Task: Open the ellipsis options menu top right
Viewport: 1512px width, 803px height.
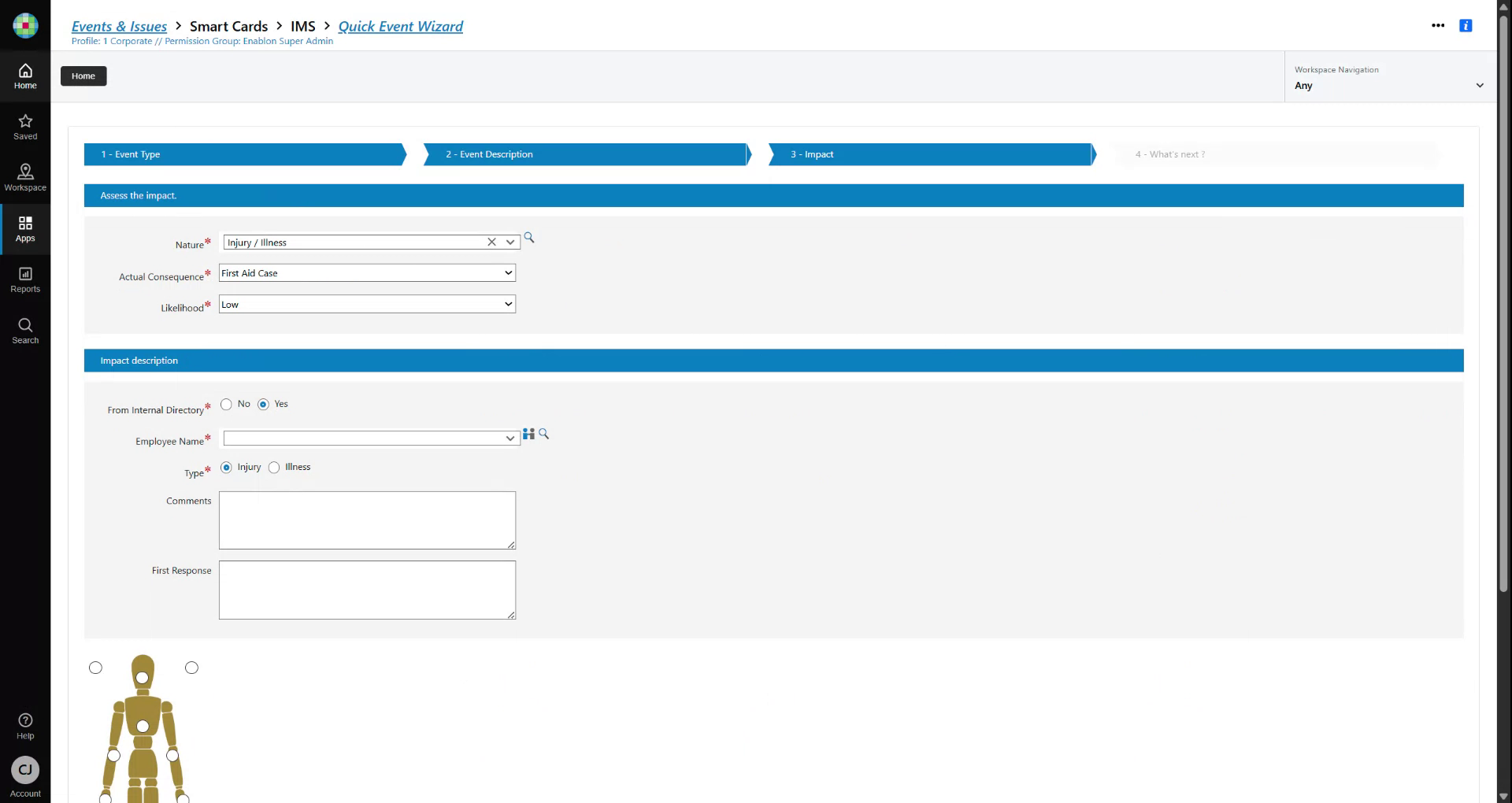Action: pyautogui.click(x=1438, y=25)
